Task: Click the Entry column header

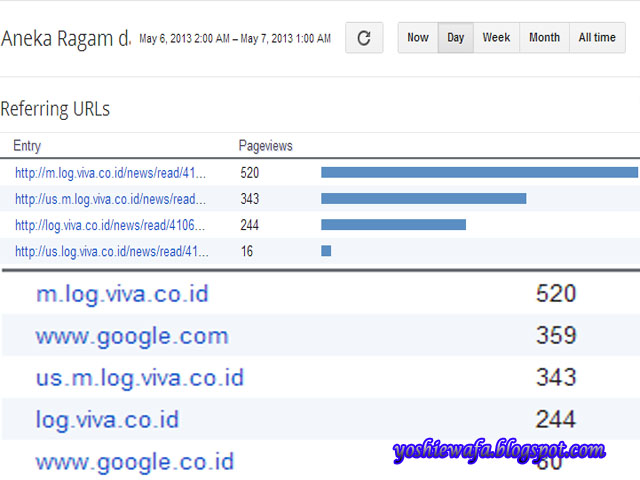Action: 27,146
